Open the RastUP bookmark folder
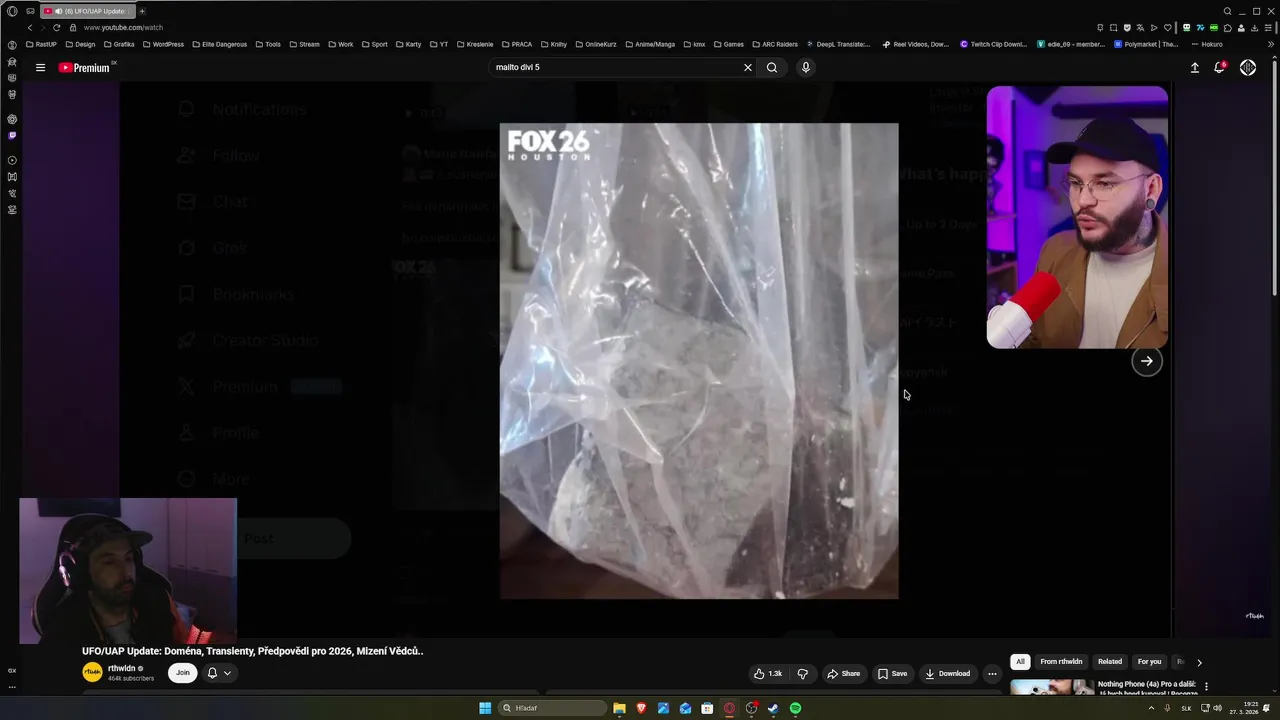Image resolution: width=1280 pixels, height=720 pixels. pos(41,44)
